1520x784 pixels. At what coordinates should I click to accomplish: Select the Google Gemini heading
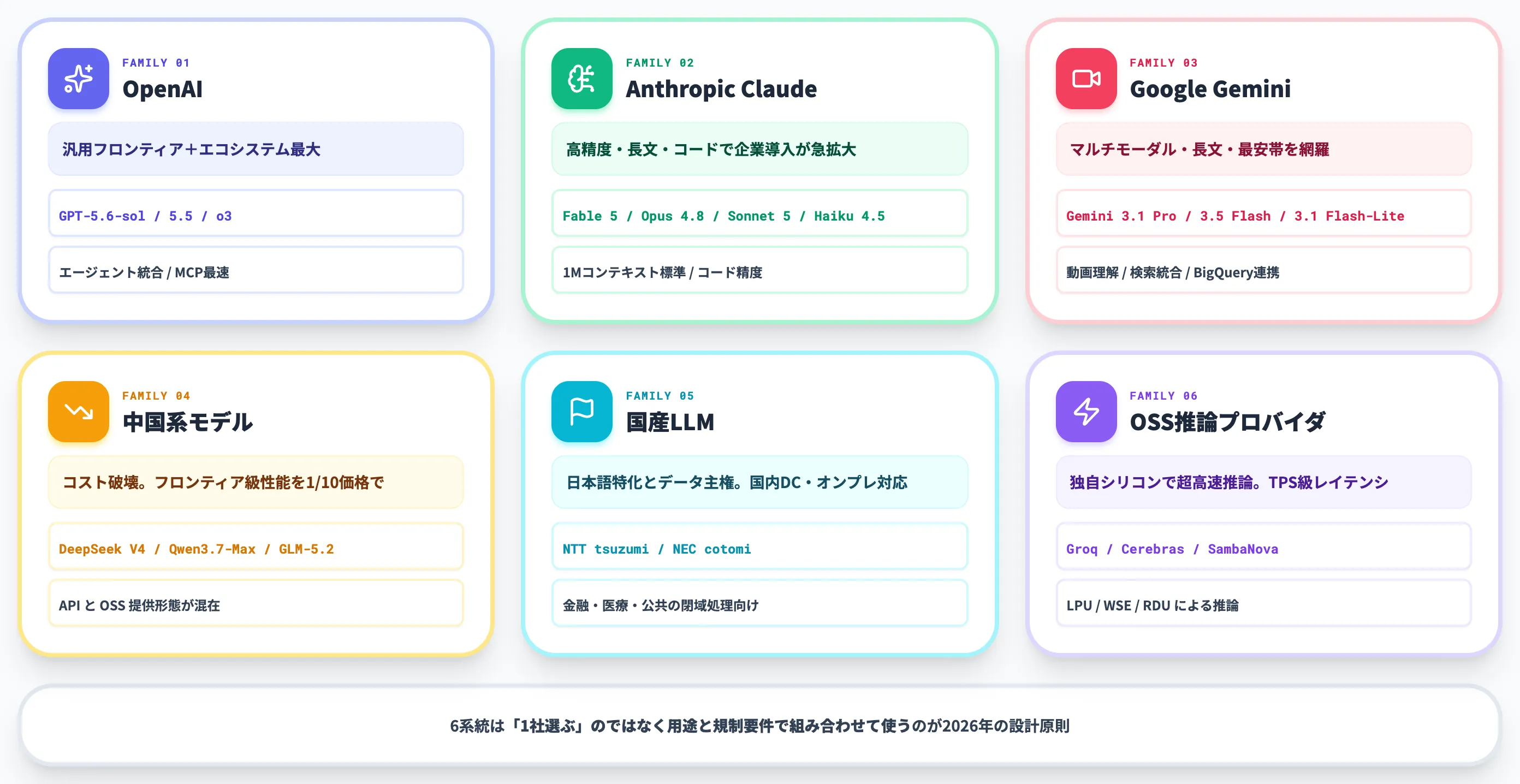click(1210, 89)
